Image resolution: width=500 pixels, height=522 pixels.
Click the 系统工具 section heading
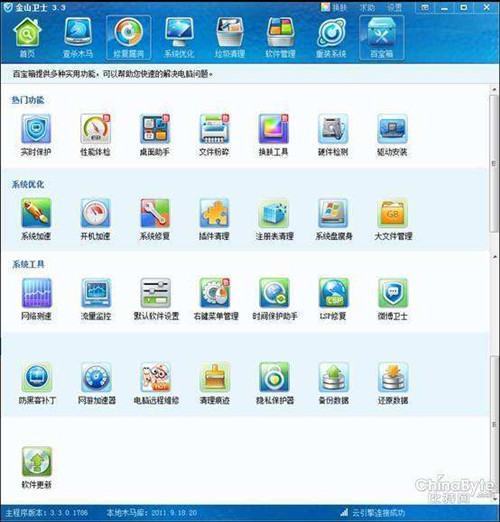click(28, 264)
